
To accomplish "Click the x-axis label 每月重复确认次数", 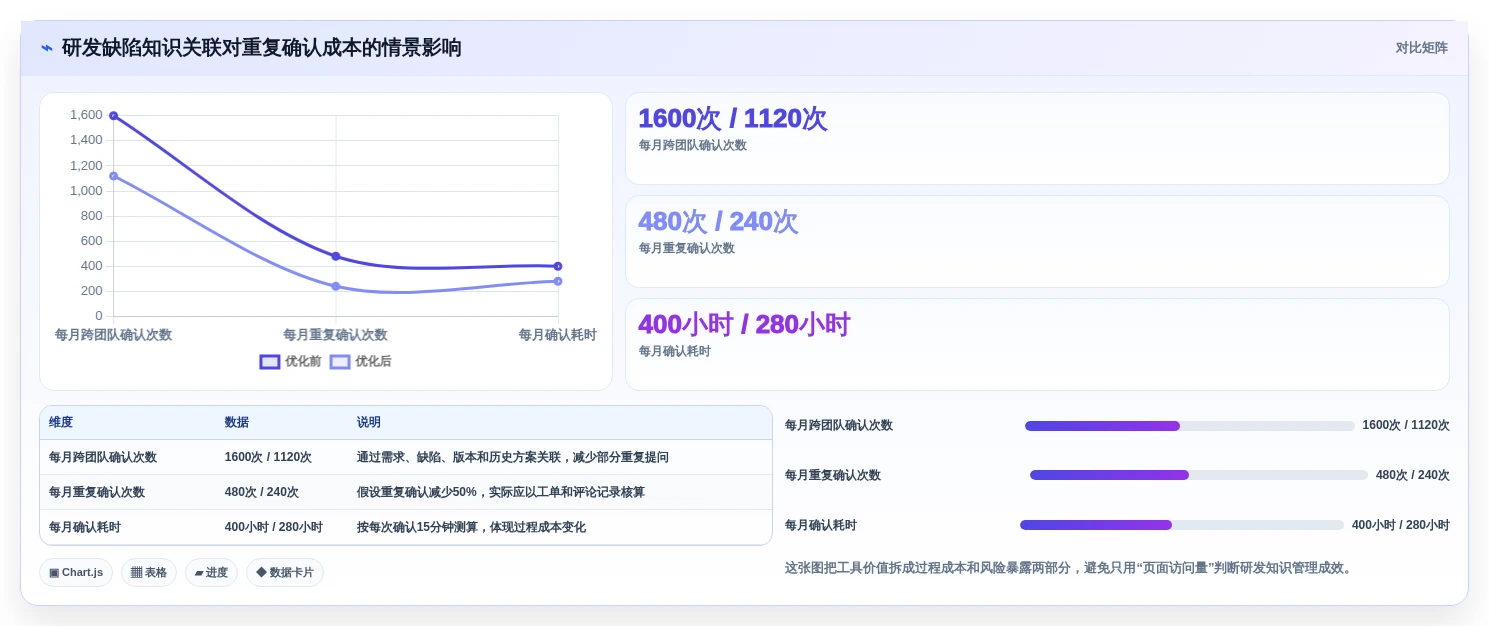I will (x=335, y=335).
